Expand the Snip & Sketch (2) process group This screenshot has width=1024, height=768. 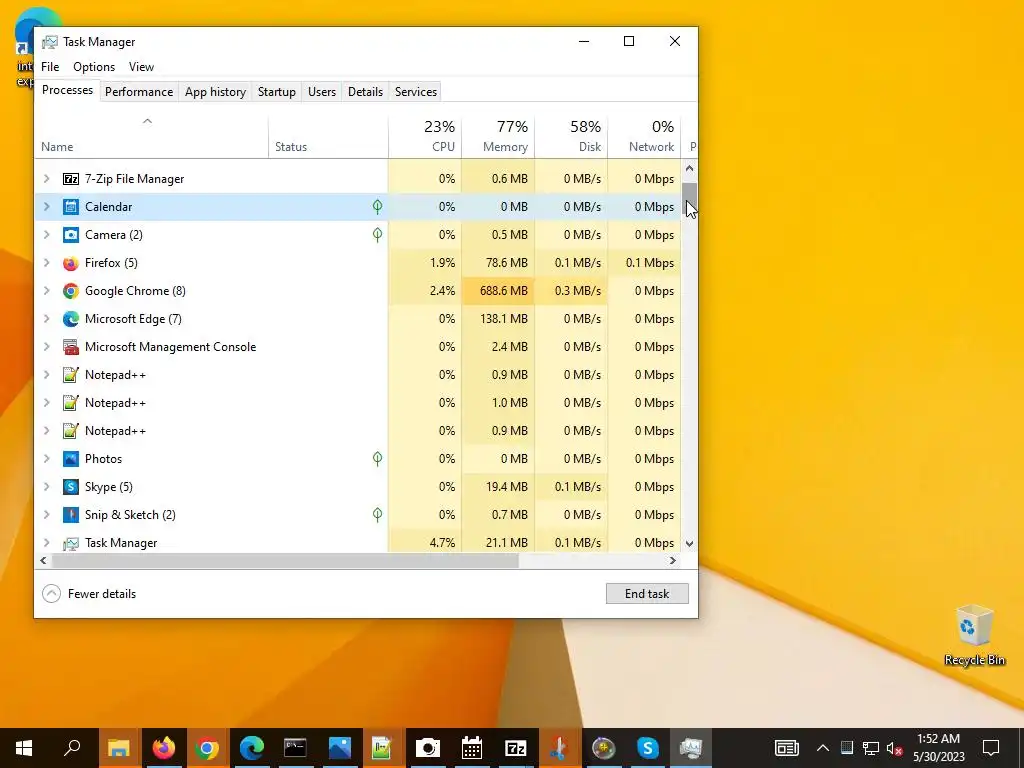46,515
